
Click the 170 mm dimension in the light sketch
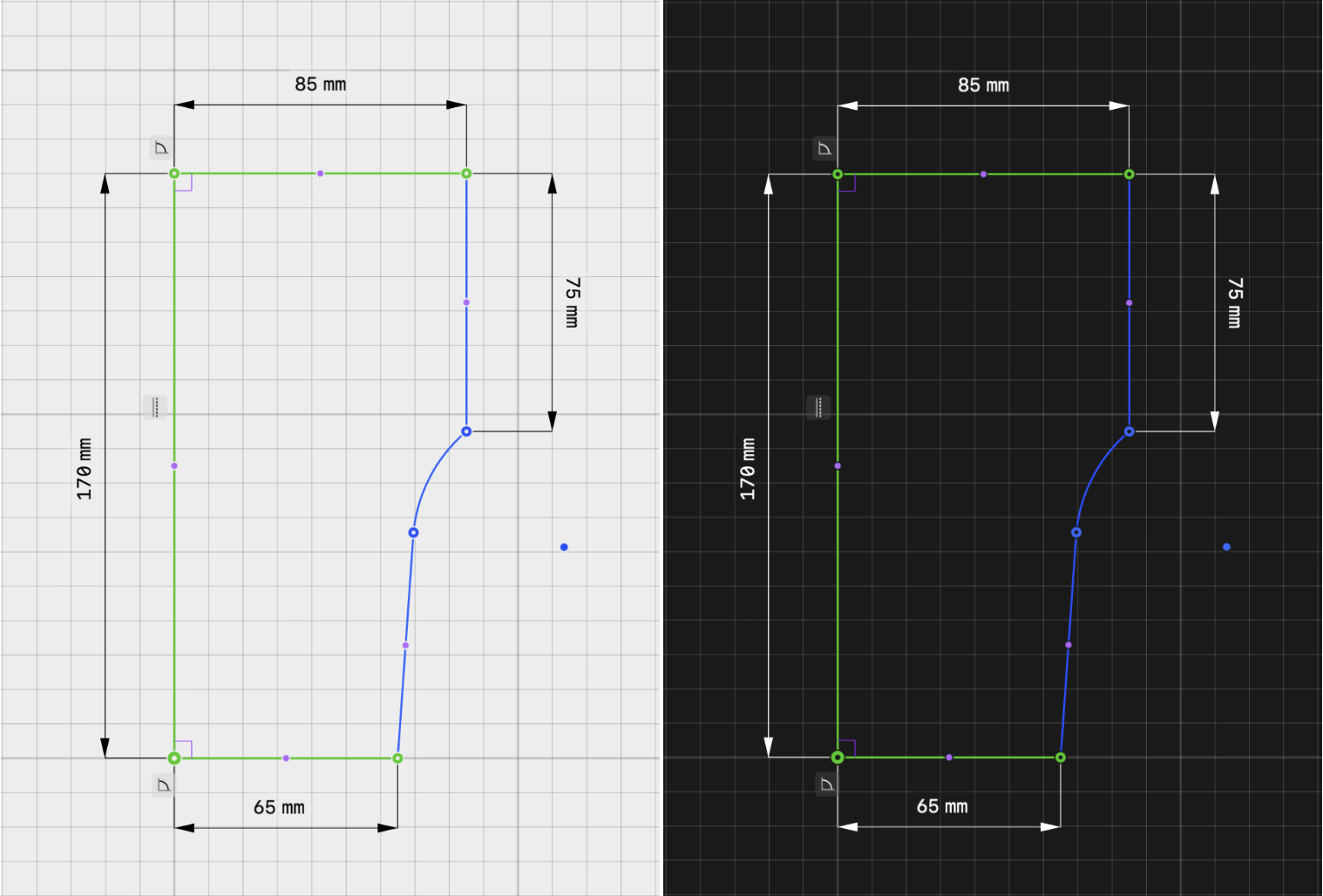(84, 469)
